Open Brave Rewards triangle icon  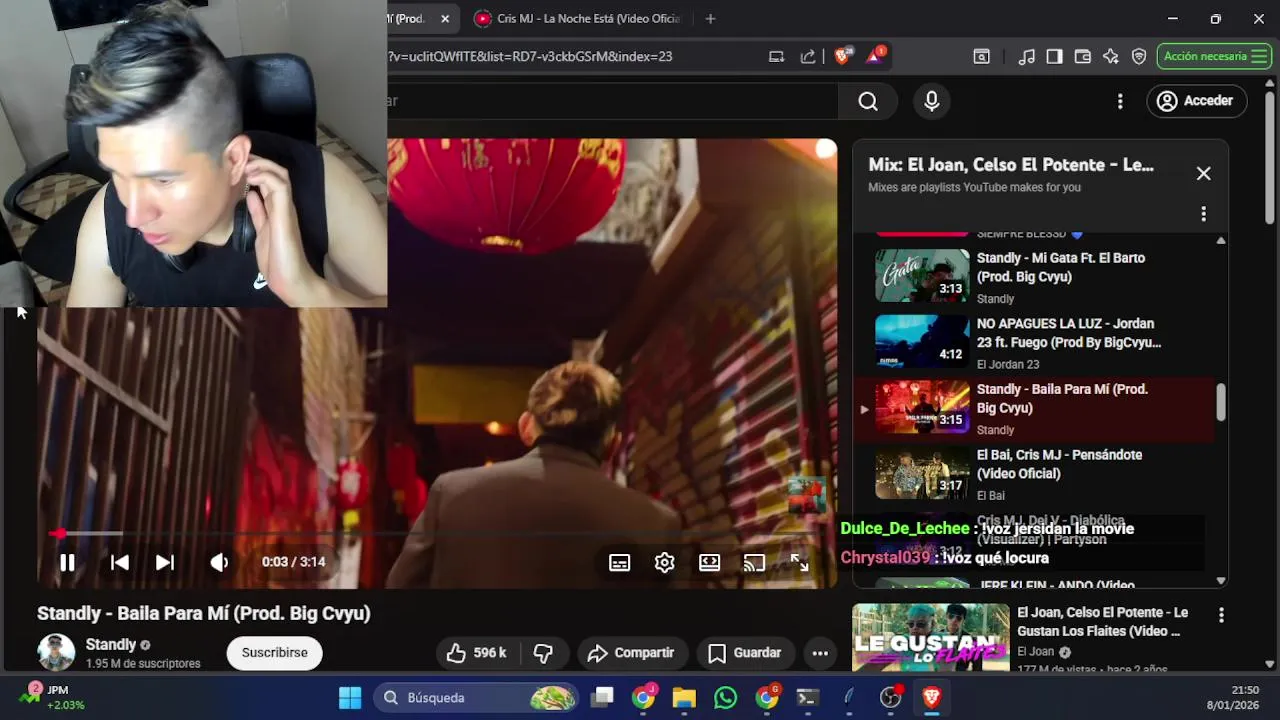(x=875, y=56)
